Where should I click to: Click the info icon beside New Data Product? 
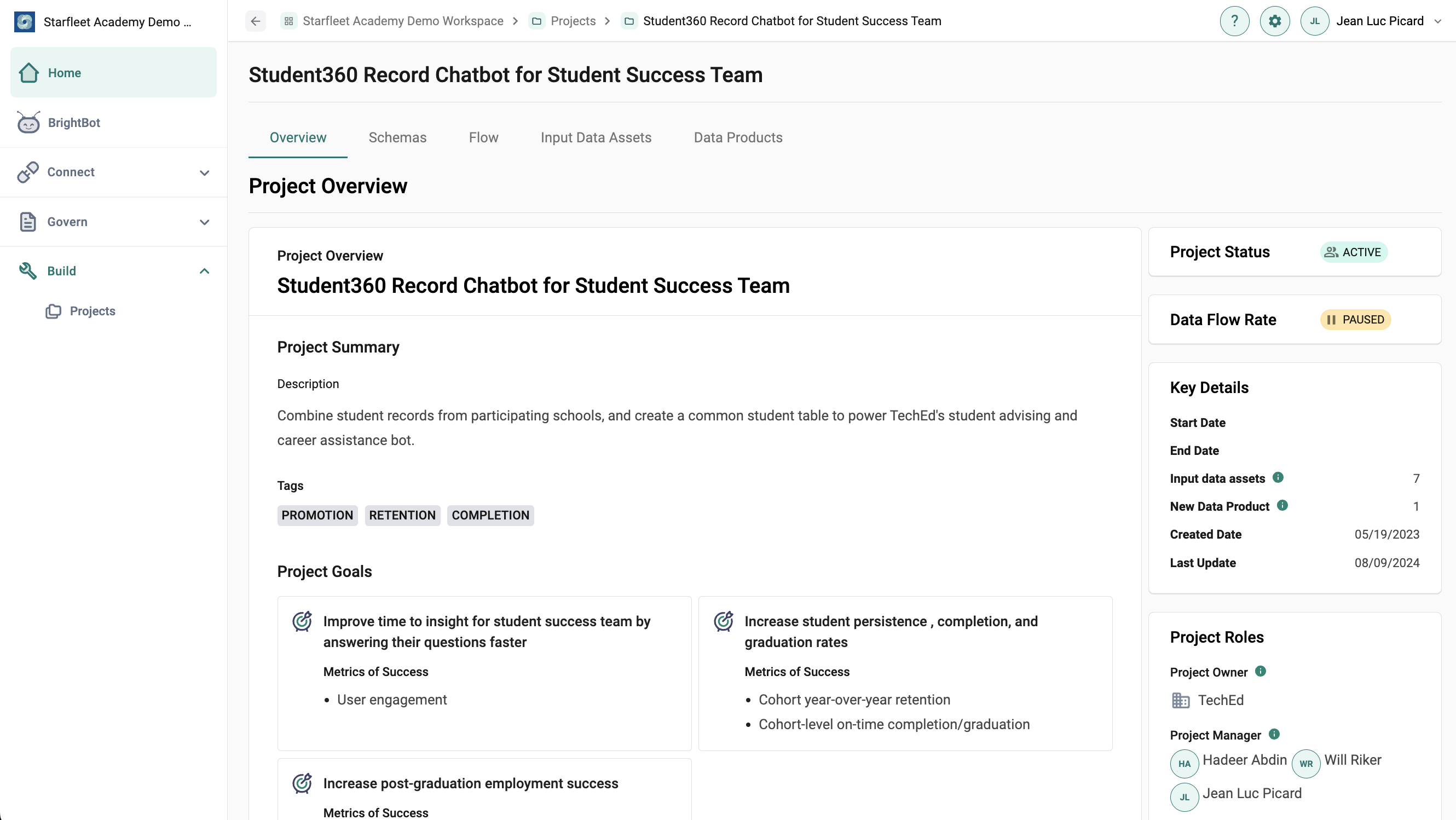click(x=1282, y=505)
